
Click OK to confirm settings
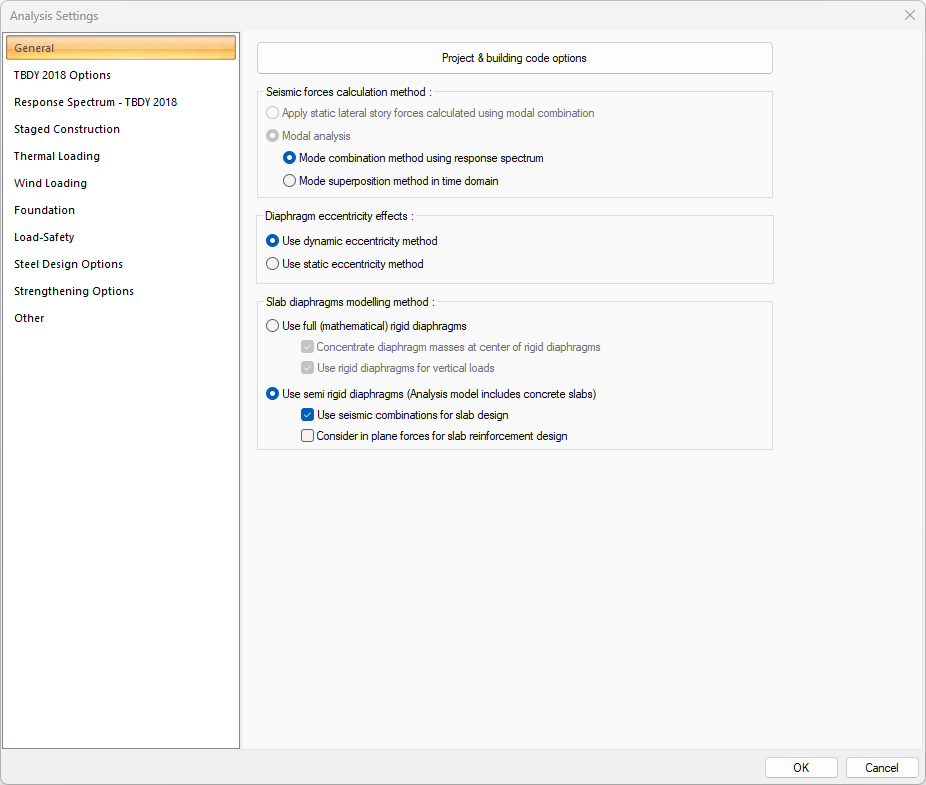801,768
